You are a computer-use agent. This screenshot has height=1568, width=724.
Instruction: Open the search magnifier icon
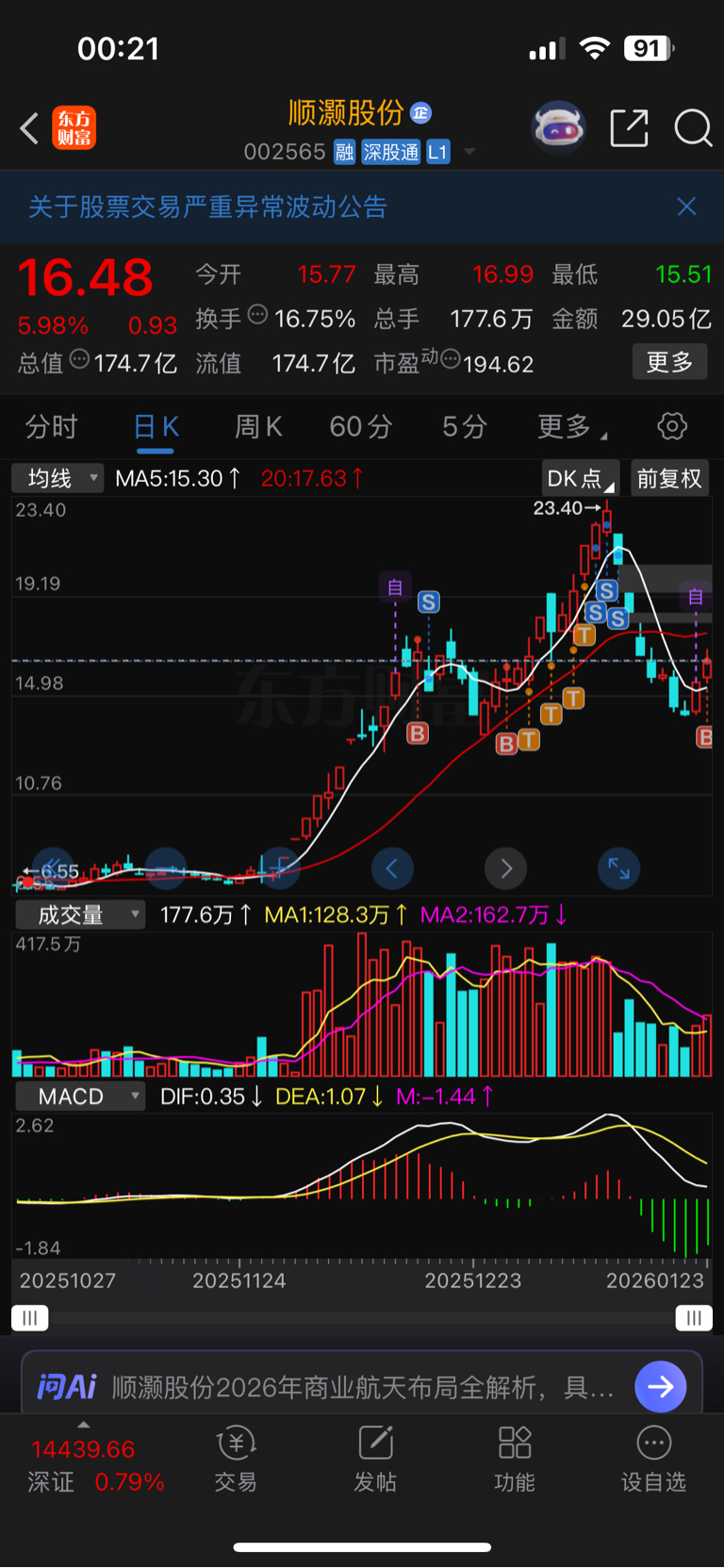tap(693, 128)
